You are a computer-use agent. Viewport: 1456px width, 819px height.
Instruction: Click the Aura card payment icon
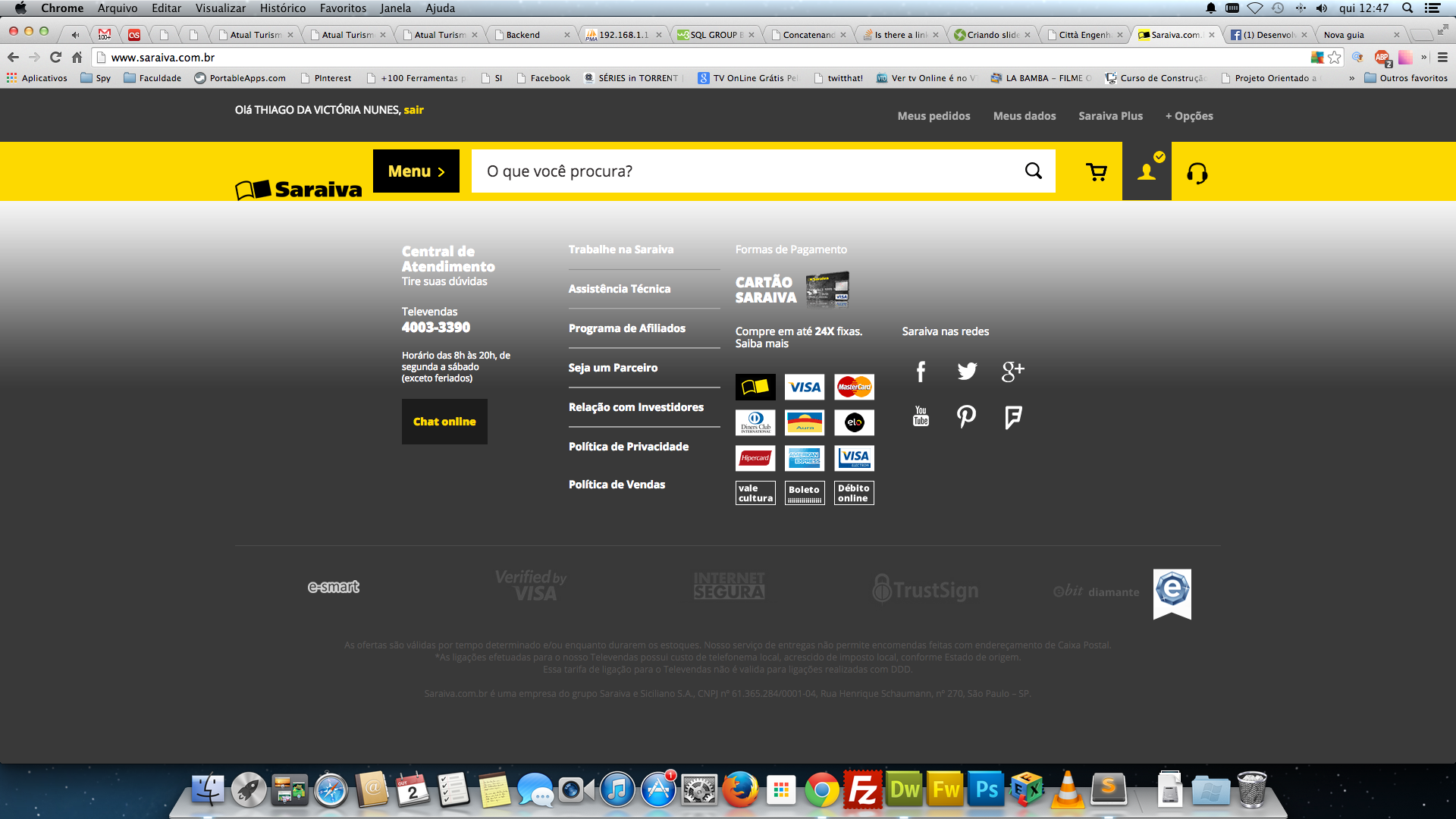[805, 422]
